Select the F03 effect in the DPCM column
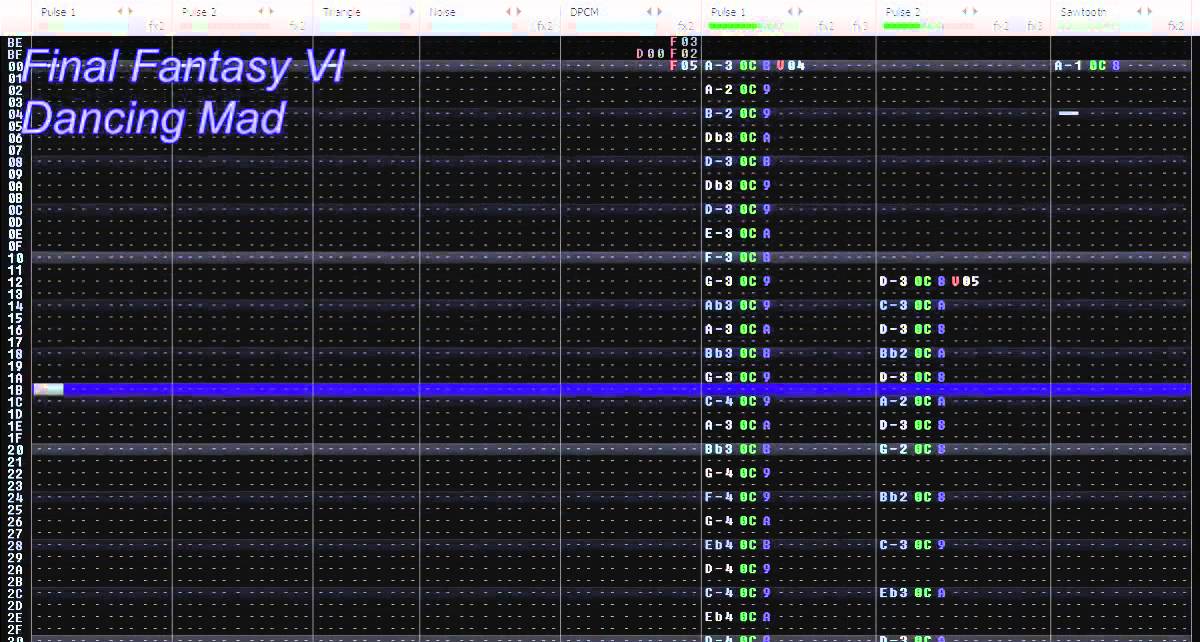1200x642 pixels. (684, 41)
